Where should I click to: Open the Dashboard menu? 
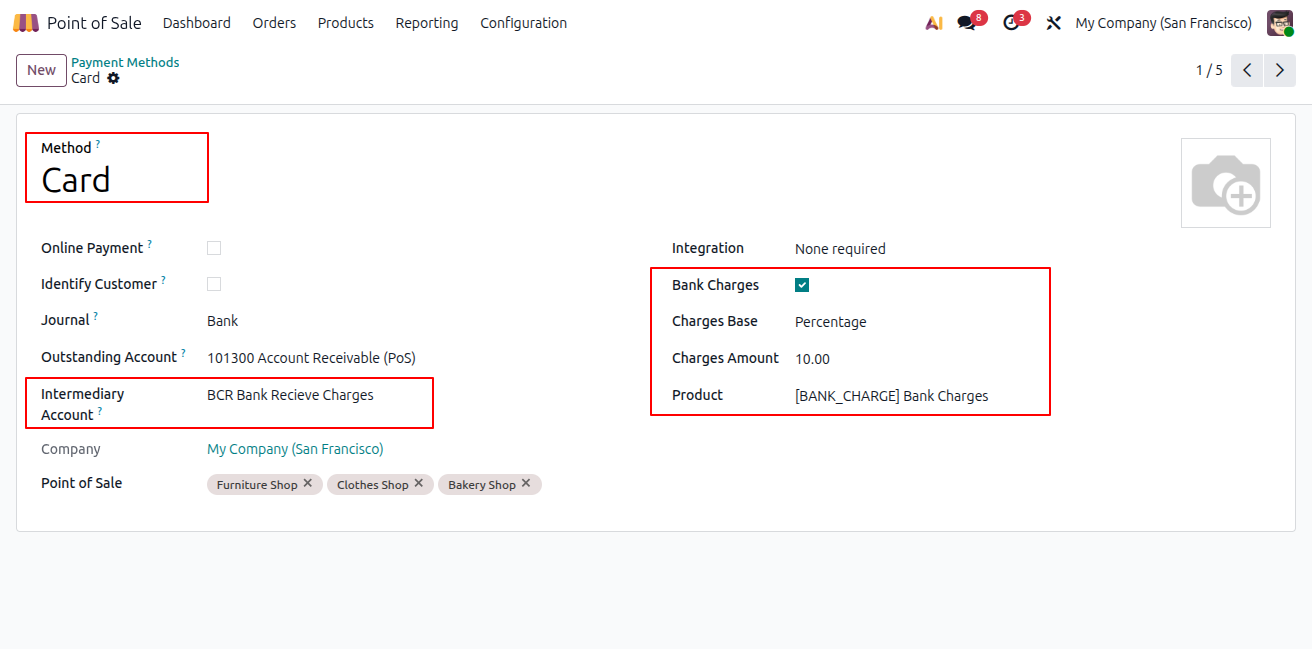coord(197,23)
